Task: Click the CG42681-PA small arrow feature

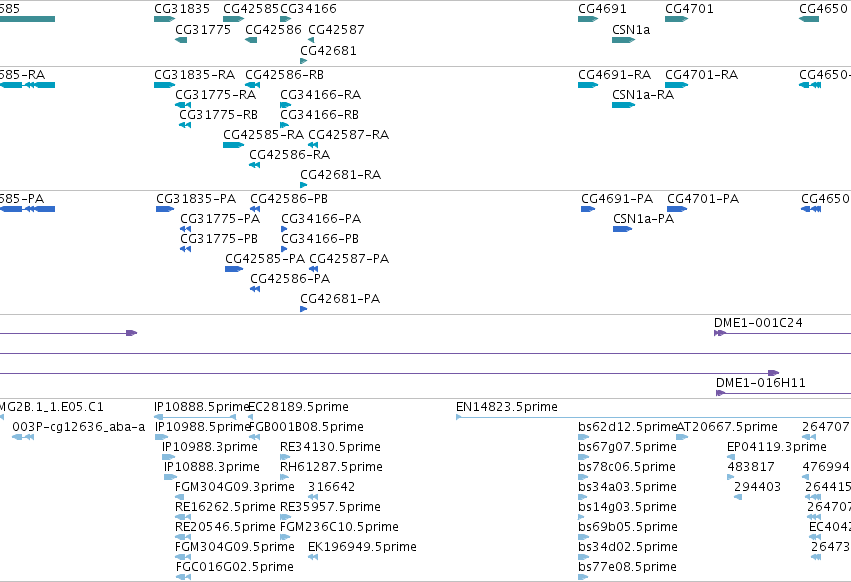Action: coord(303,309)
